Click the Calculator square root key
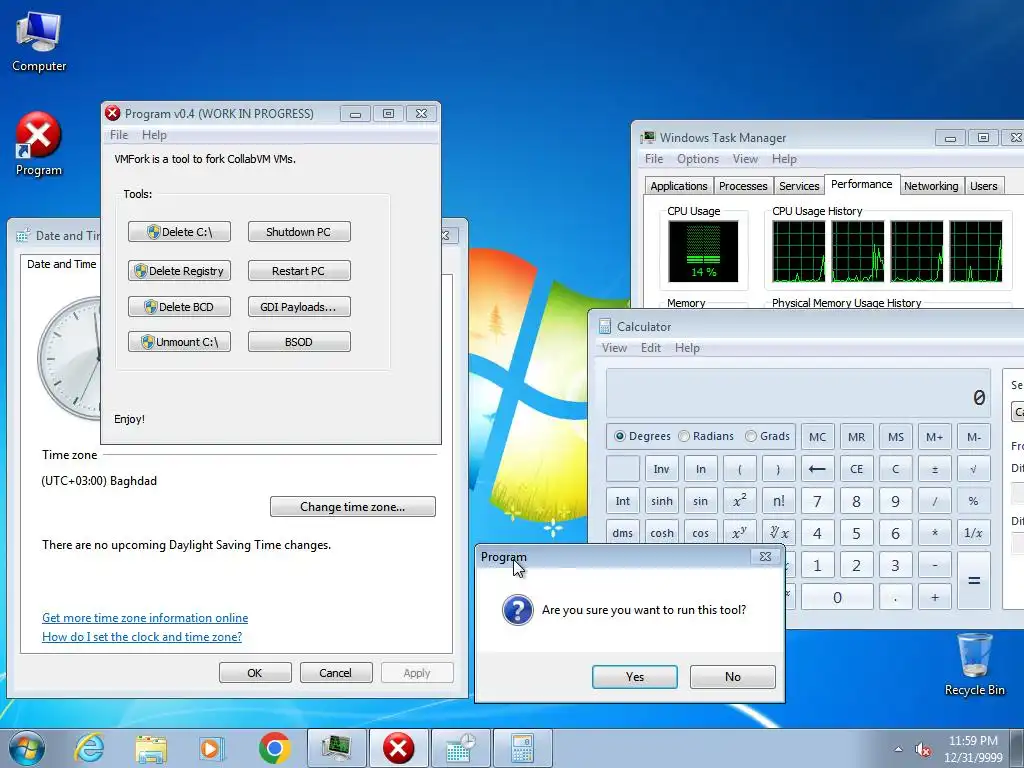The image size is (1024, 768). tap(973, 469)
